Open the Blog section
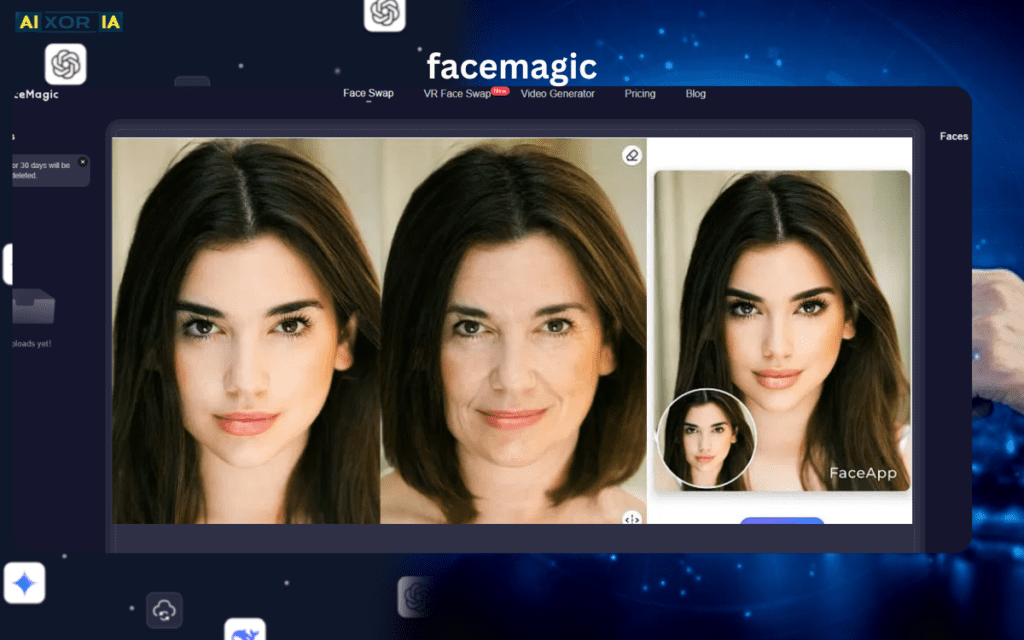 (695, 93)
